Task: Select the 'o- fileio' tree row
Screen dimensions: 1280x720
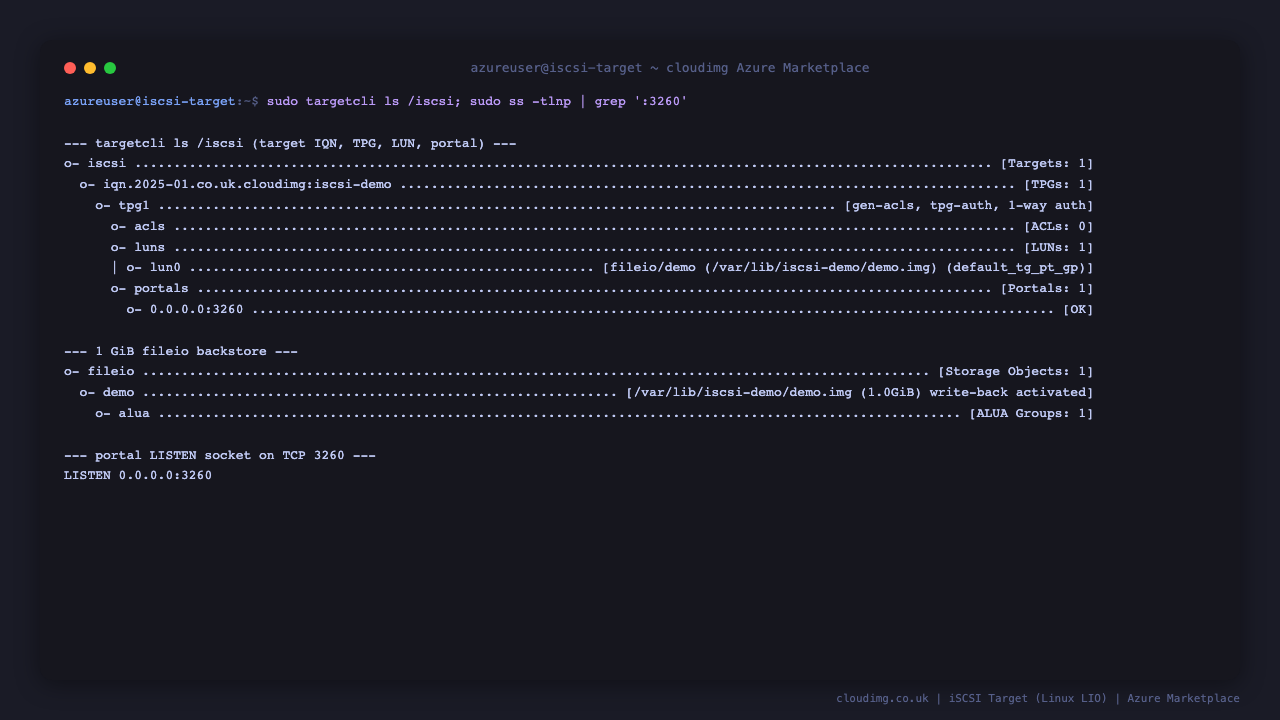Action: pos(579,372)
